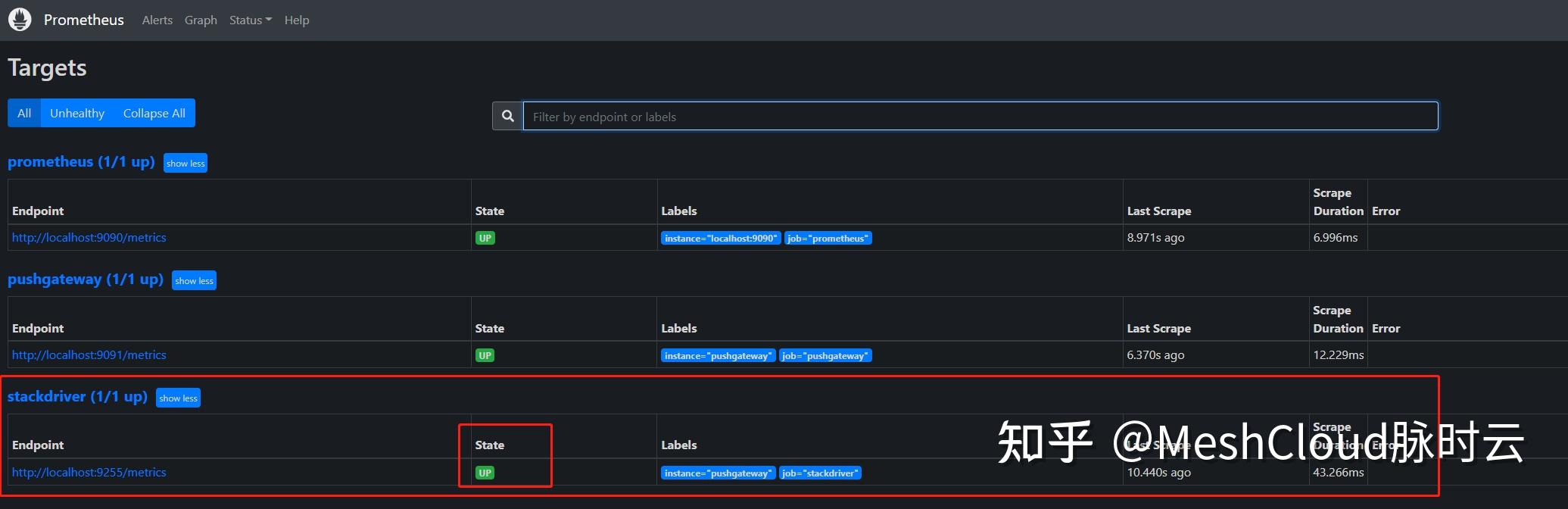Click the 6.996ms scrape duration value
The height and width of the screenshot is (509, 1568).
coord(1336,237)
